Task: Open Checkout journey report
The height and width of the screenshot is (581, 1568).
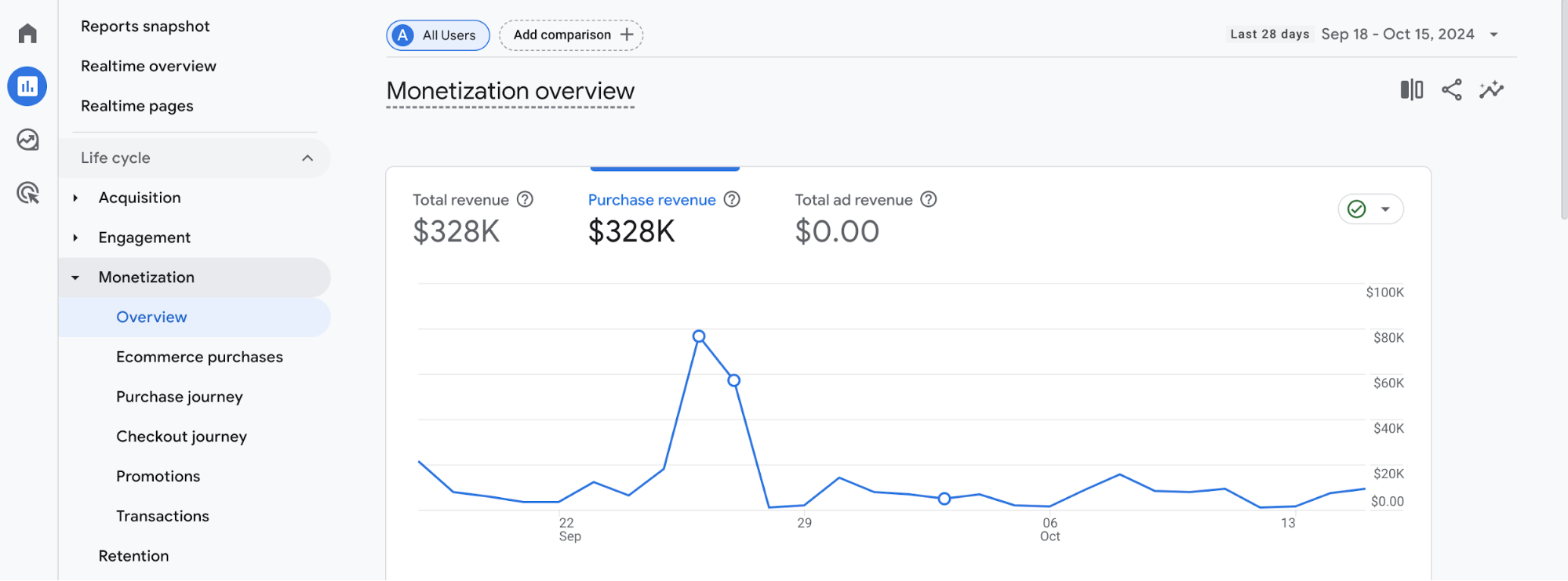Action: 181,437
